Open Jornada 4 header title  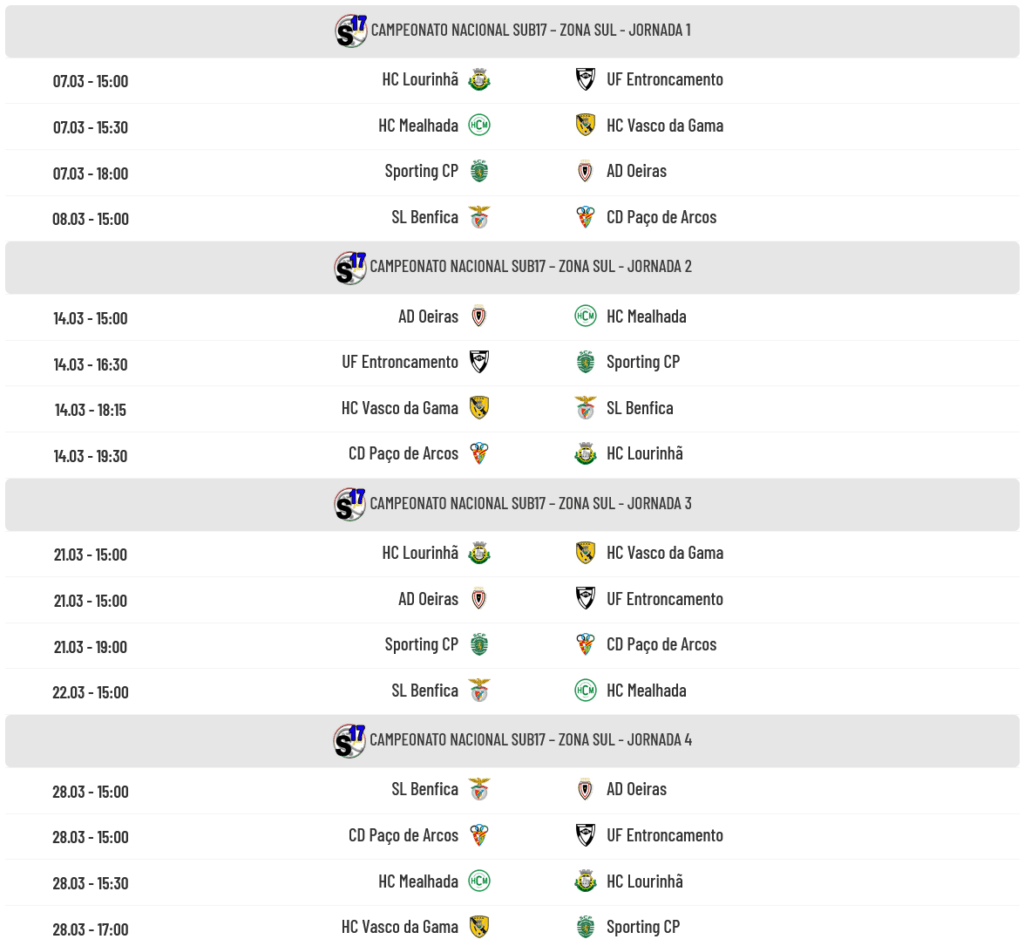pos(530,740)
